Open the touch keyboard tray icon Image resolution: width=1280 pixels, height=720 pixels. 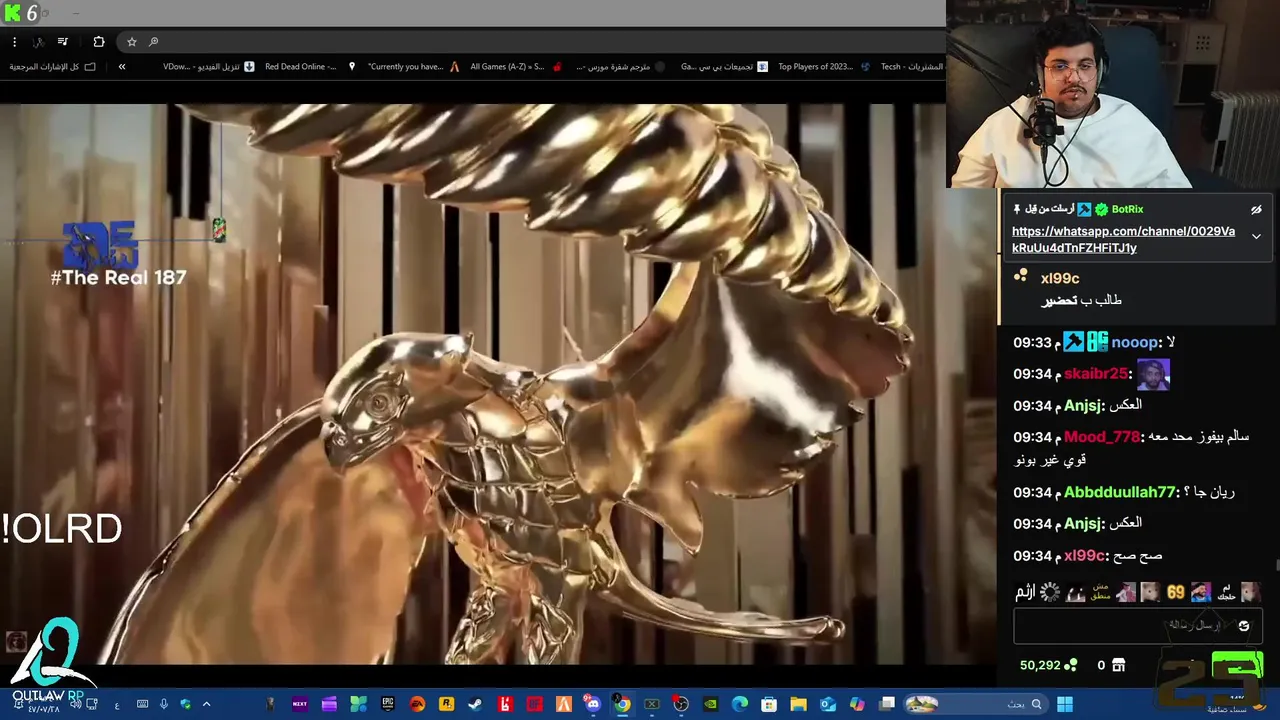tap(142, 704)
